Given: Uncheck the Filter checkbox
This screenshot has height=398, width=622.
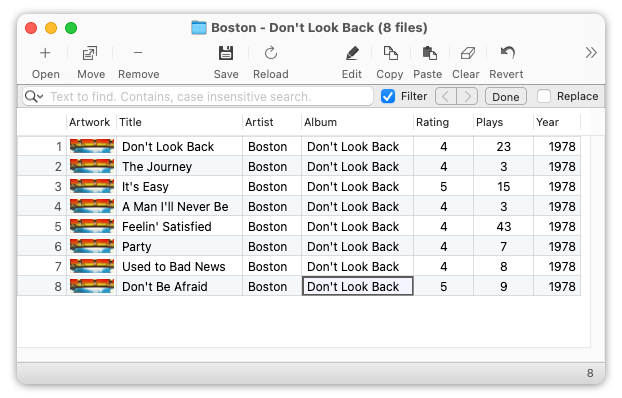Looking at the screenshot, I should [388, 96].
